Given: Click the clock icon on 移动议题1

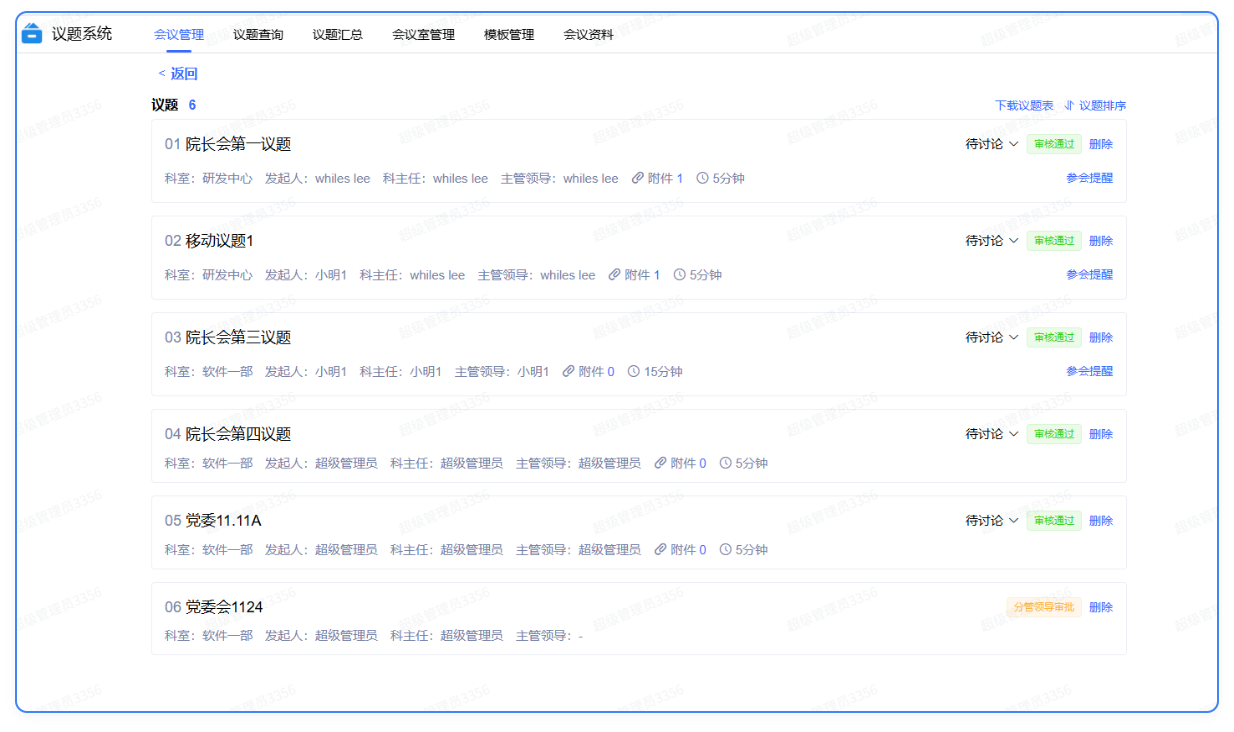Looking at the screenshot, I should tap(680, 275).
